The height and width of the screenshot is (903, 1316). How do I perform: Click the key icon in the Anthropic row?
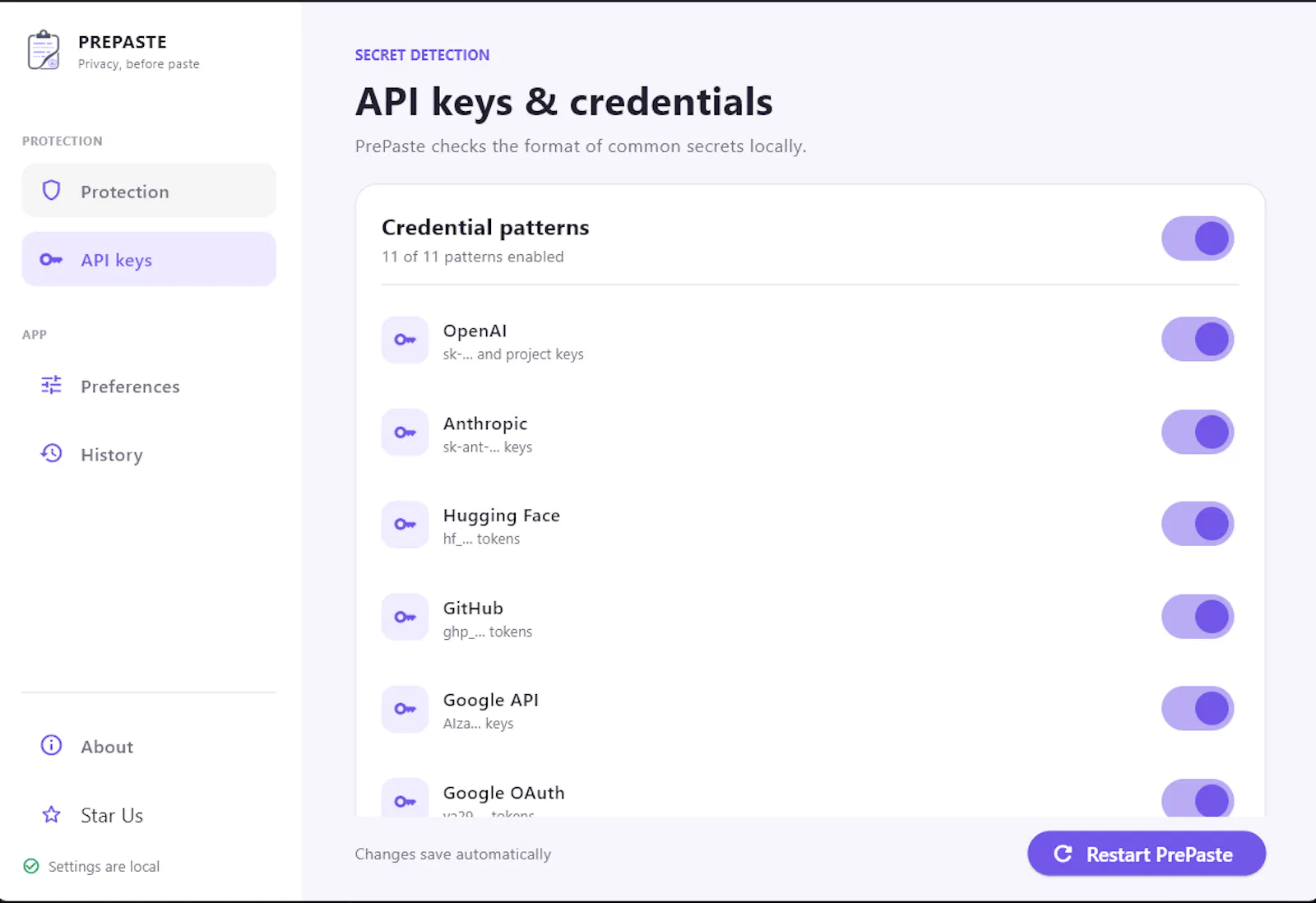[x=405, y=433]
